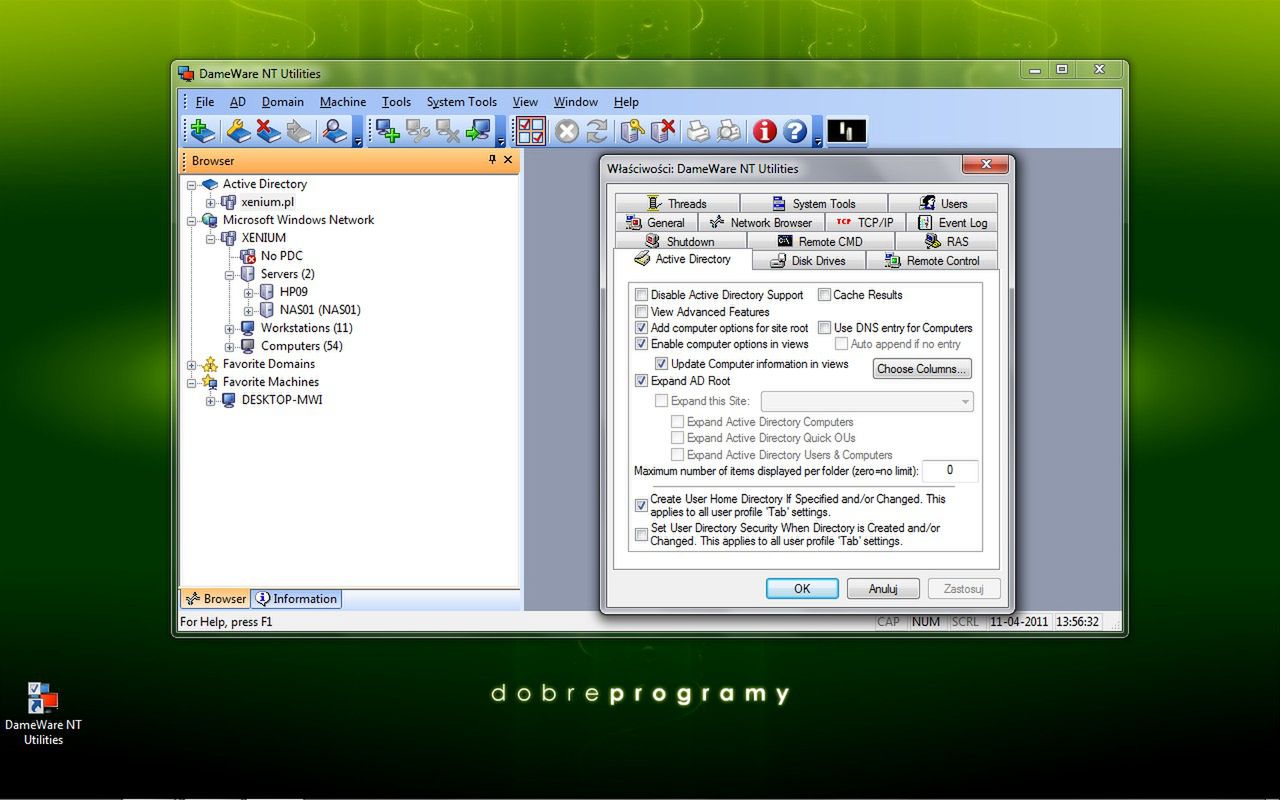
Task: Collapse the Servers (2) node
Action: click(x=230, y=275)
